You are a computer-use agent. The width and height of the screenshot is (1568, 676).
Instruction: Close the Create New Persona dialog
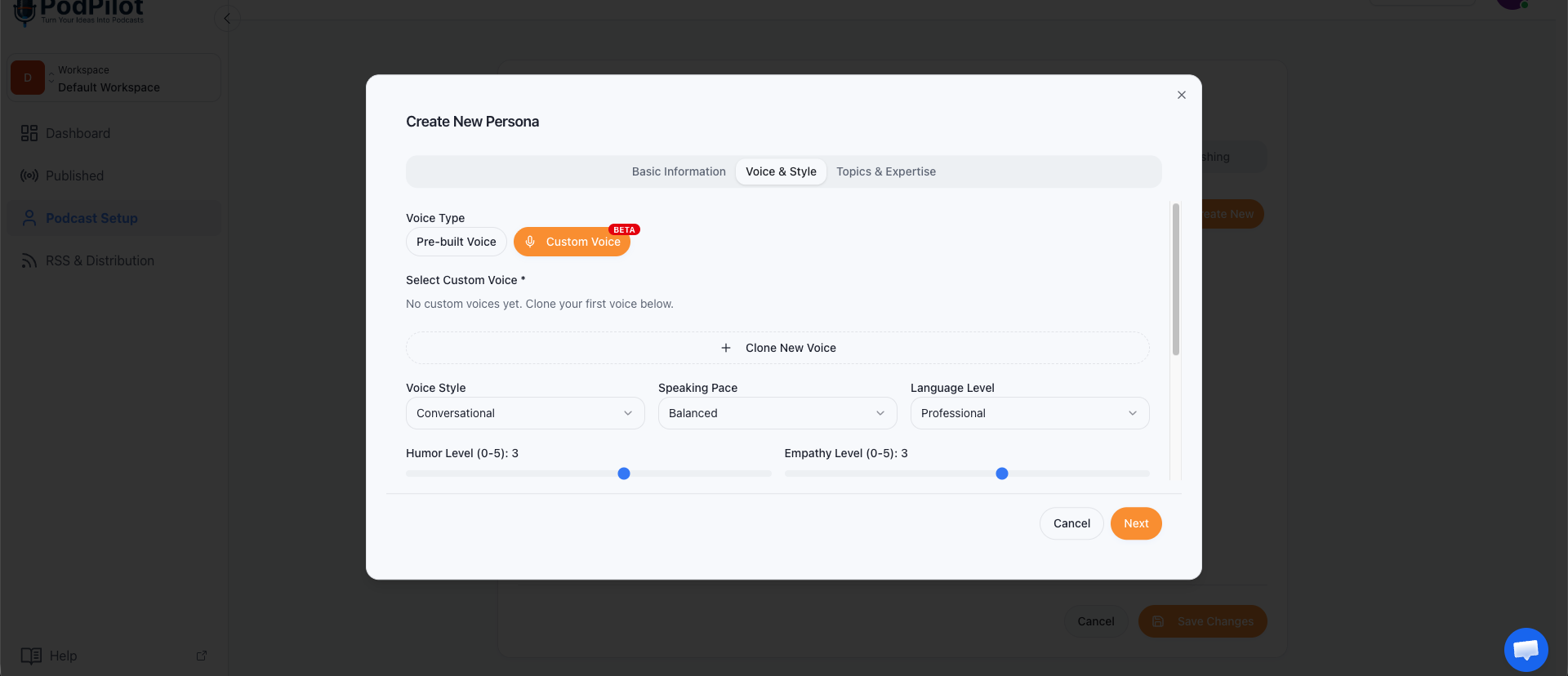pyautogui.click(x=1181, y=95)
